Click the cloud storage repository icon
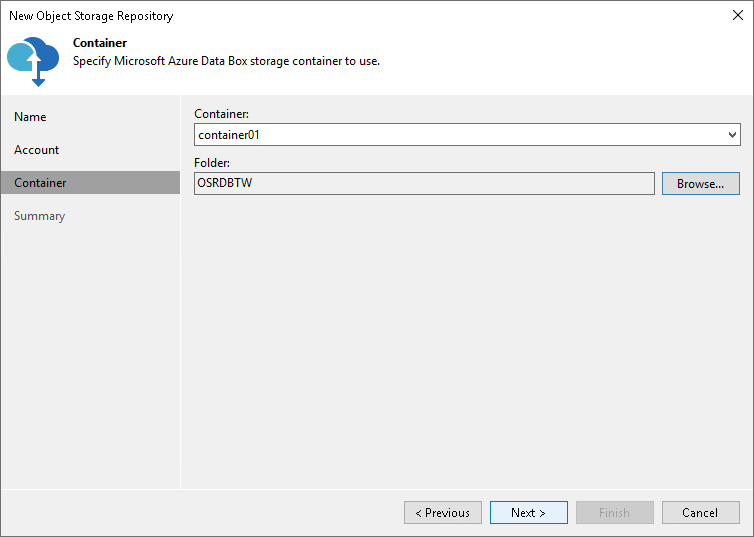 click(33, 59)
